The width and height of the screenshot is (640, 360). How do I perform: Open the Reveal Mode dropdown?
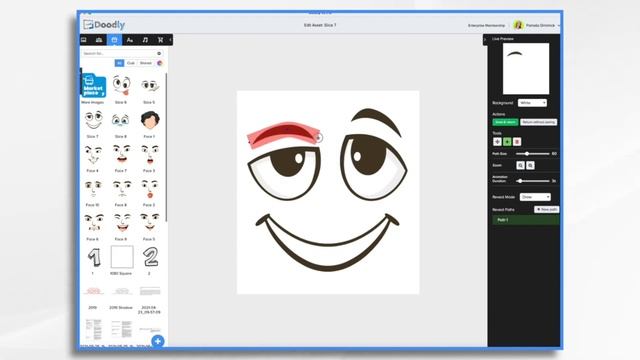tap(535, 197)
